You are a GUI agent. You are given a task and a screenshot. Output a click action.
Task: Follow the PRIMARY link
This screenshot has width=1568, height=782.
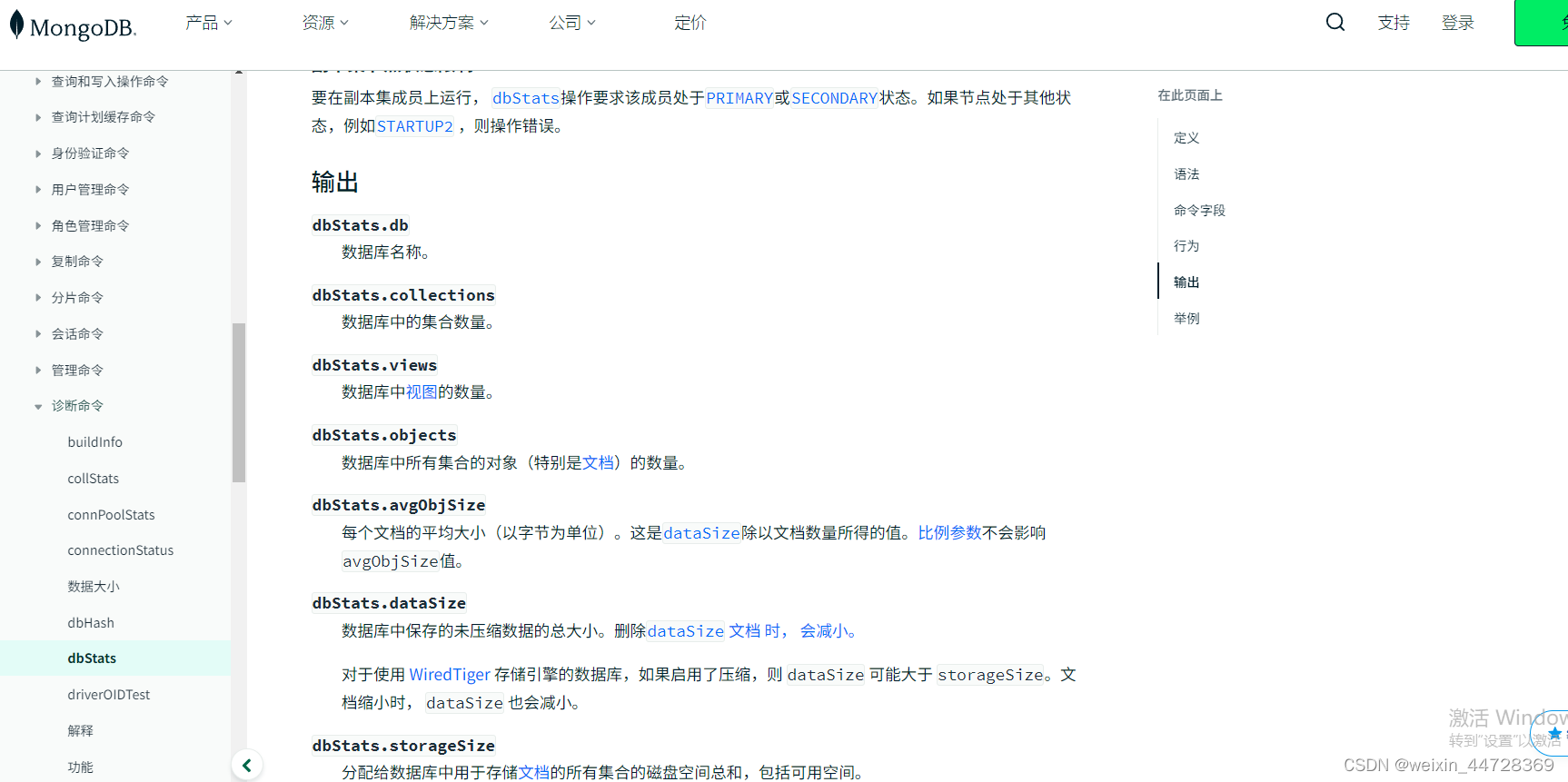pyautogui.click(x=739, y=98)
